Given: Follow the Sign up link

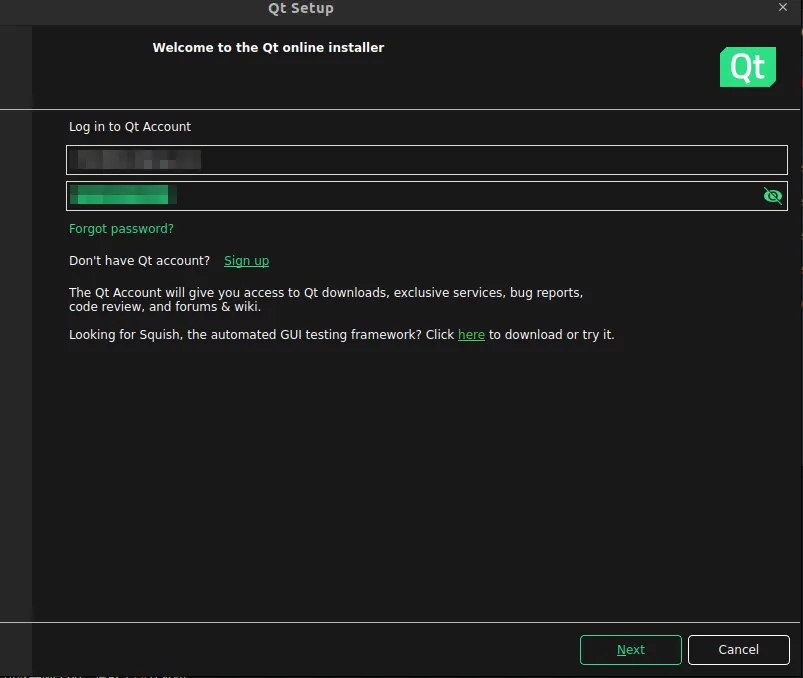Looking at the screenshot, I should tap(246, 261).
